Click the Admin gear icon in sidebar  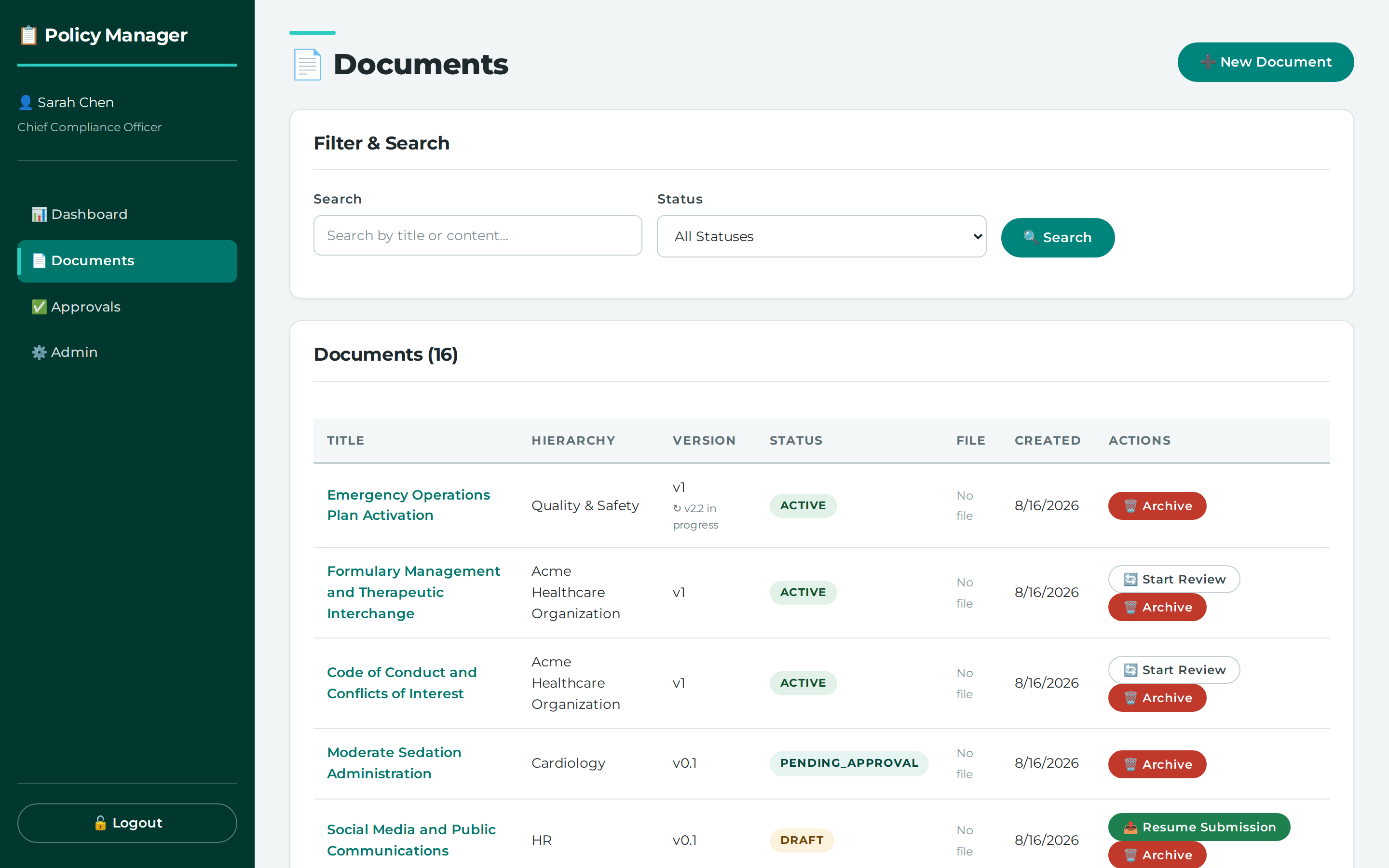point(39,352)
